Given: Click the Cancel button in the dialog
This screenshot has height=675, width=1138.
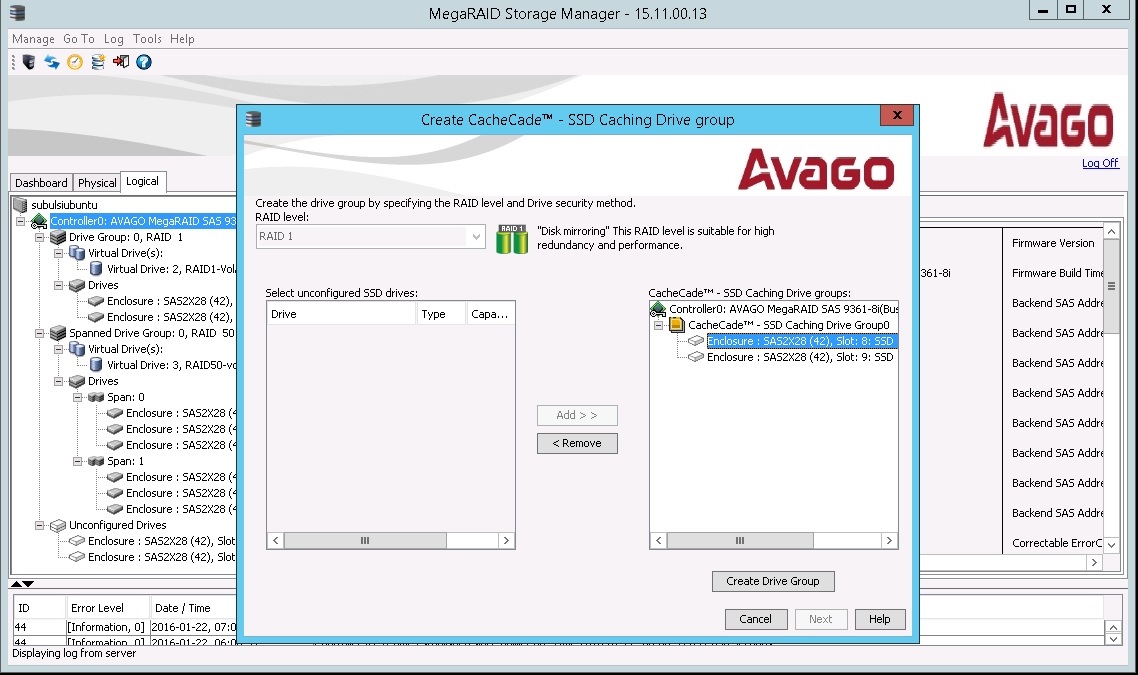Looking at the screenshot, I should (x=756, y=619).
